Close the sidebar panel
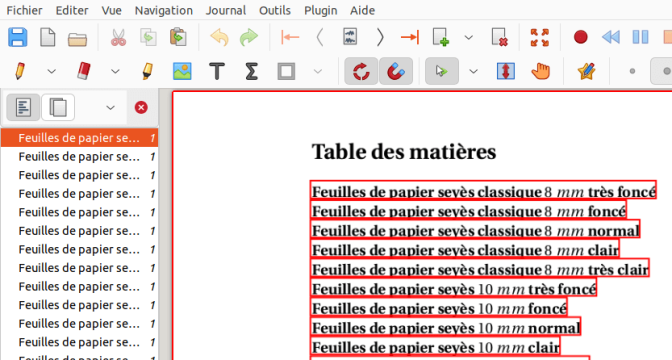 click(x=141, y=107)
